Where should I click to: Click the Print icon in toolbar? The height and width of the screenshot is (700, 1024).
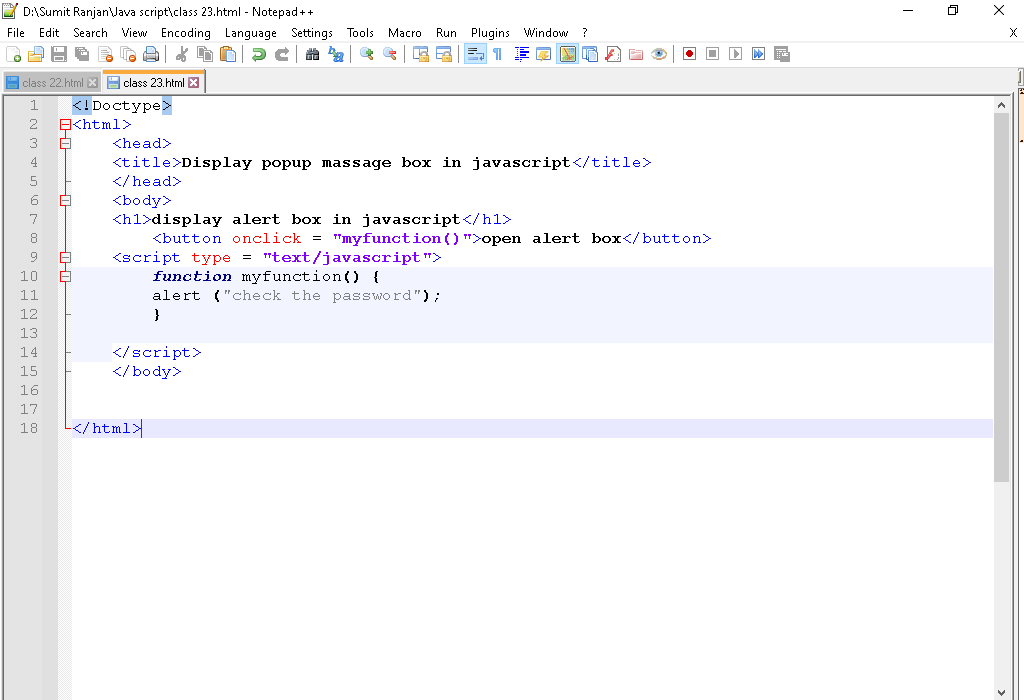151,54
